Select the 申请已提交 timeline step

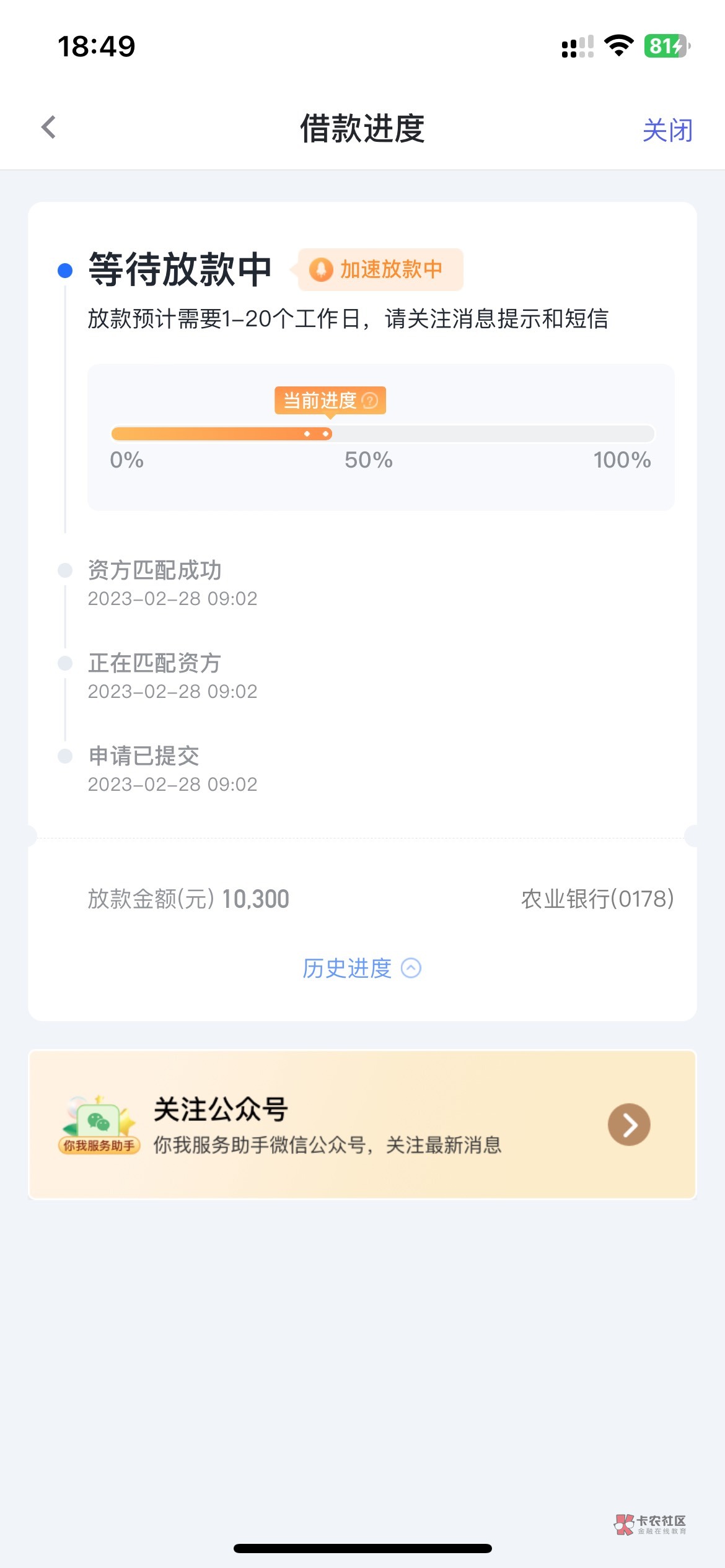point(144,756)
